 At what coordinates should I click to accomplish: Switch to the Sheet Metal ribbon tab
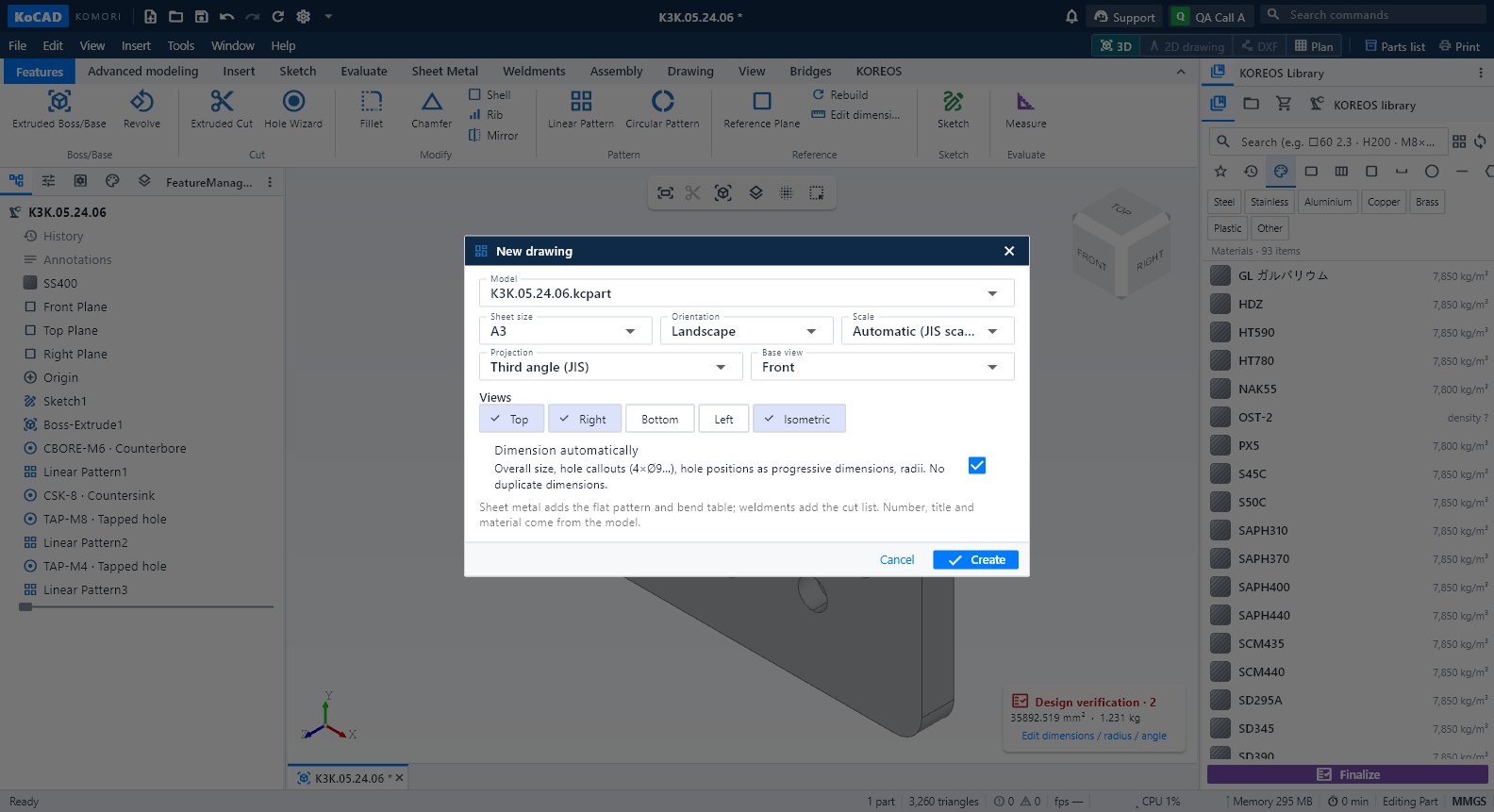coord(444,71)
